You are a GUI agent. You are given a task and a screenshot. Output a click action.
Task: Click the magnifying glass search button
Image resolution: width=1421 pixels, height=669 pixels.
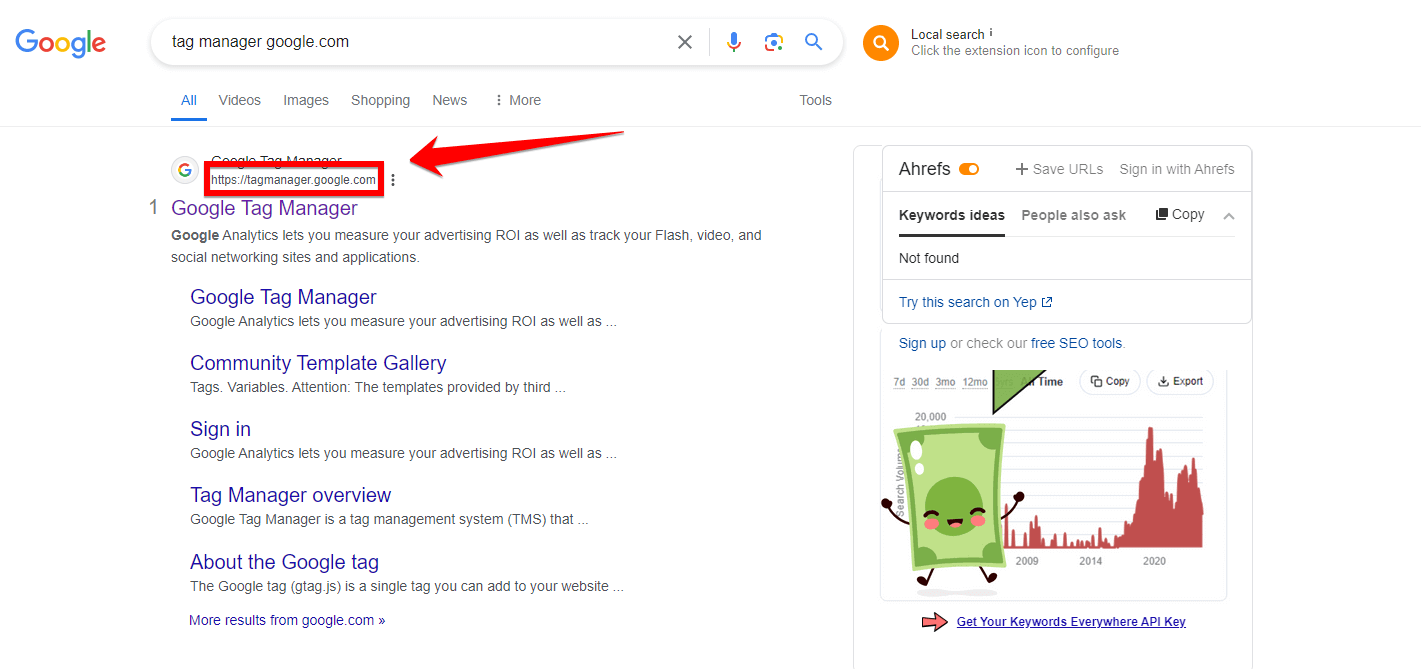(x=813, y=42)
